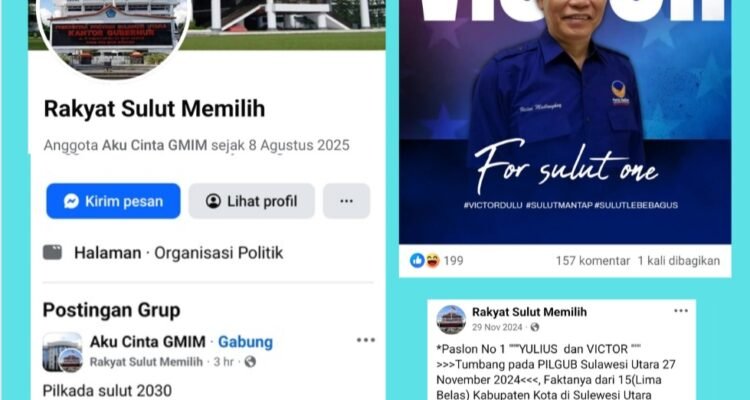Click the avatar on 29 Nov 2024 post
The image size is (750, 400).
pyautogui.click(x=451, y=319)
